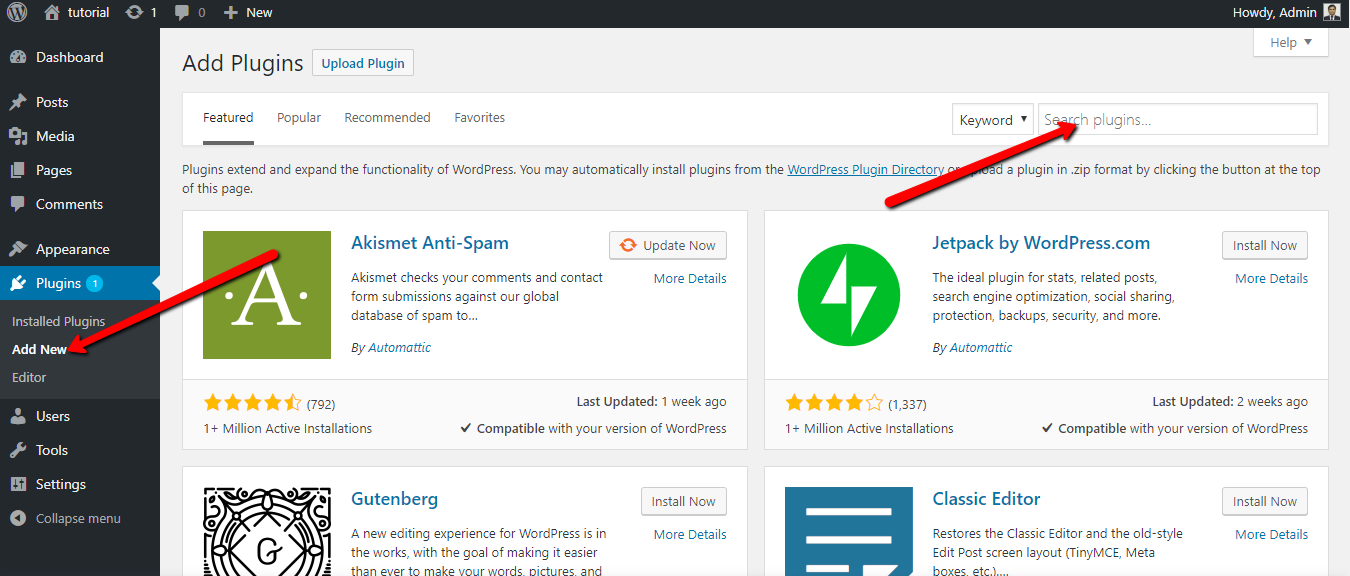Click the Comments bubble icon in sidebar

coord(18,204)
